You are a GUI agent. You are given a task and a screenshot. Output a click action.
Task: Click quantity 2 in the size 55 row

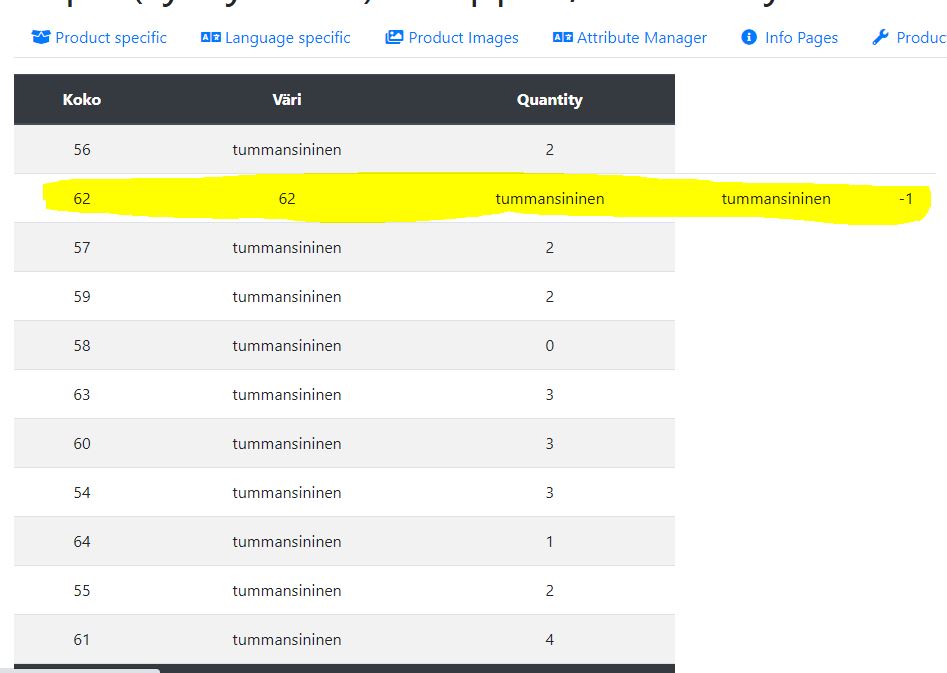[550, 590]
